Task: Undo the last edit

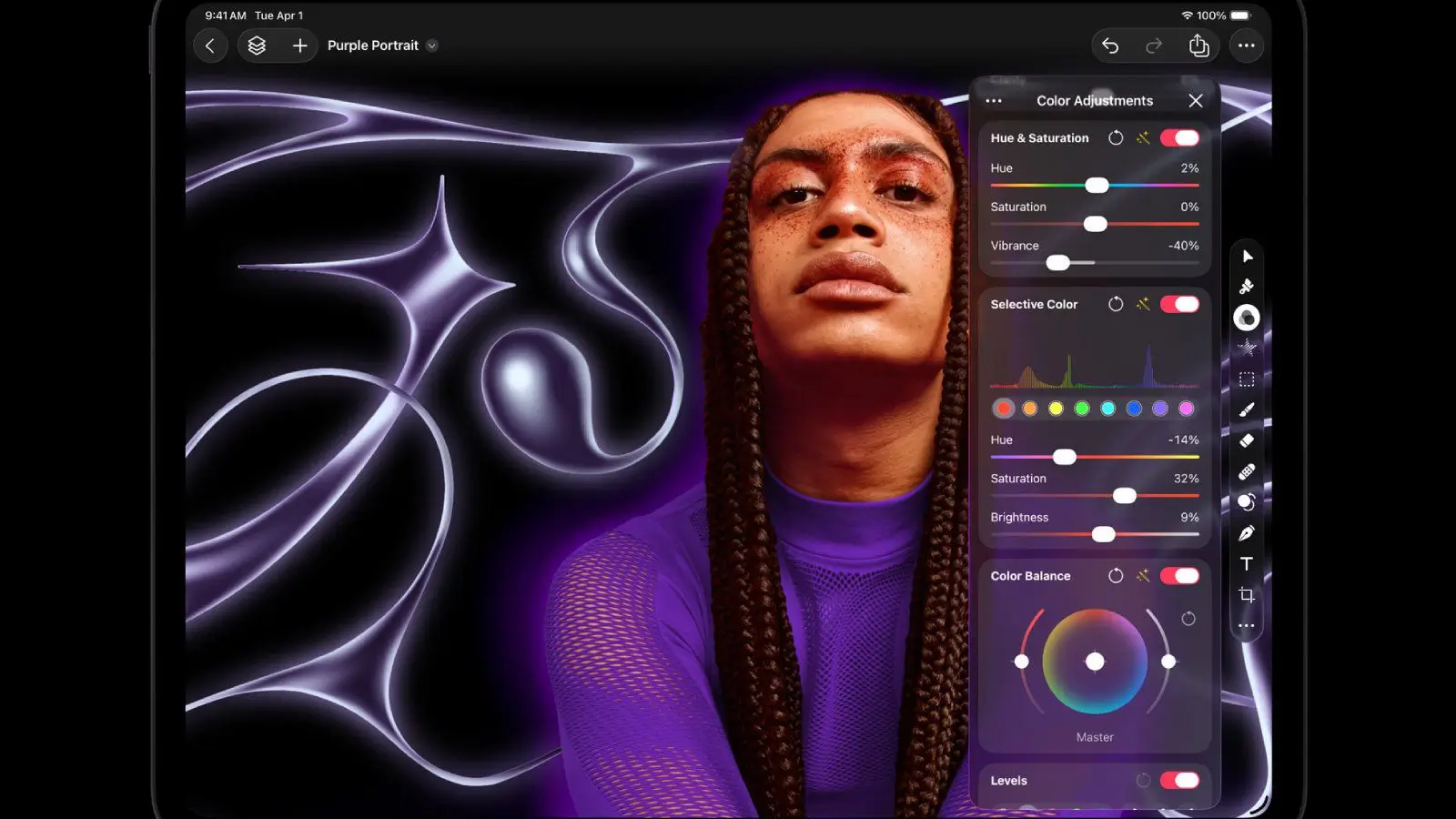Action: (x=1110, y=45)
